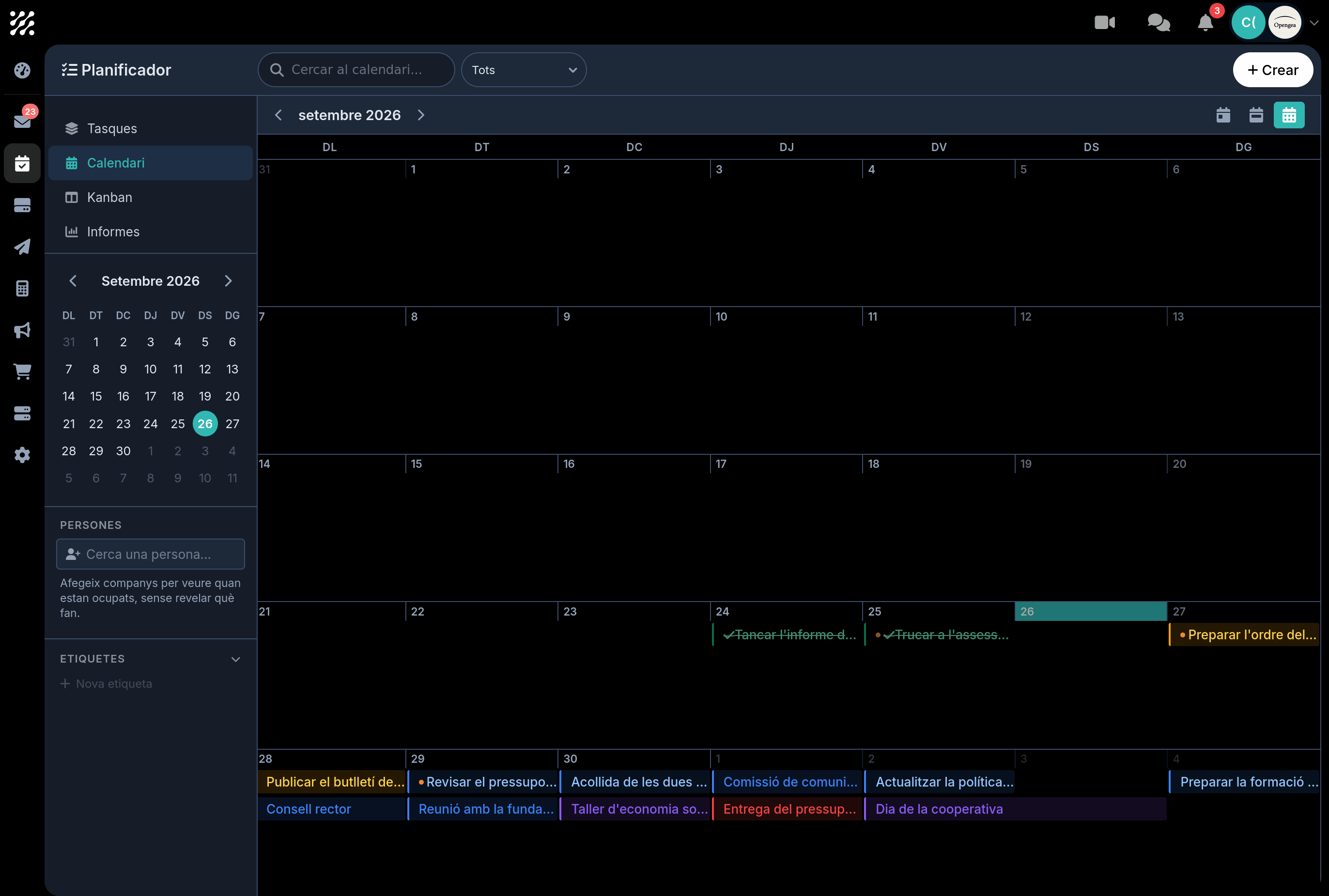Collapse the Etiquetes section

pyautogui.click(x=235, y=660)
